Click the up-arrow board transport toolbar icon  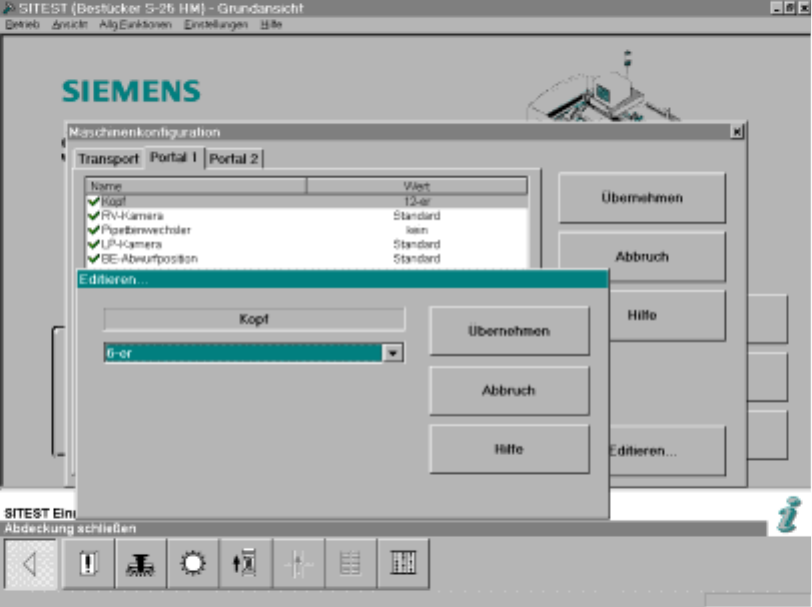(245, 563)
